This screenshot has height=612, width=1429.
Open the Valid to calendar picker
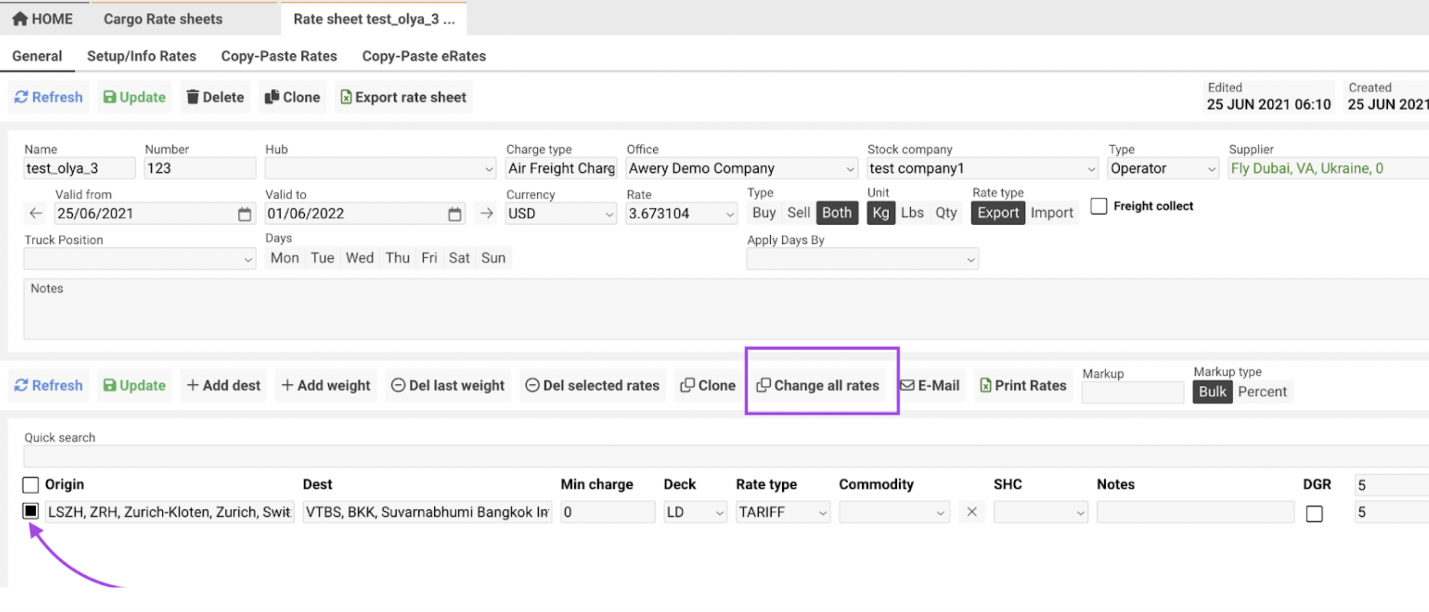[455, 214]
